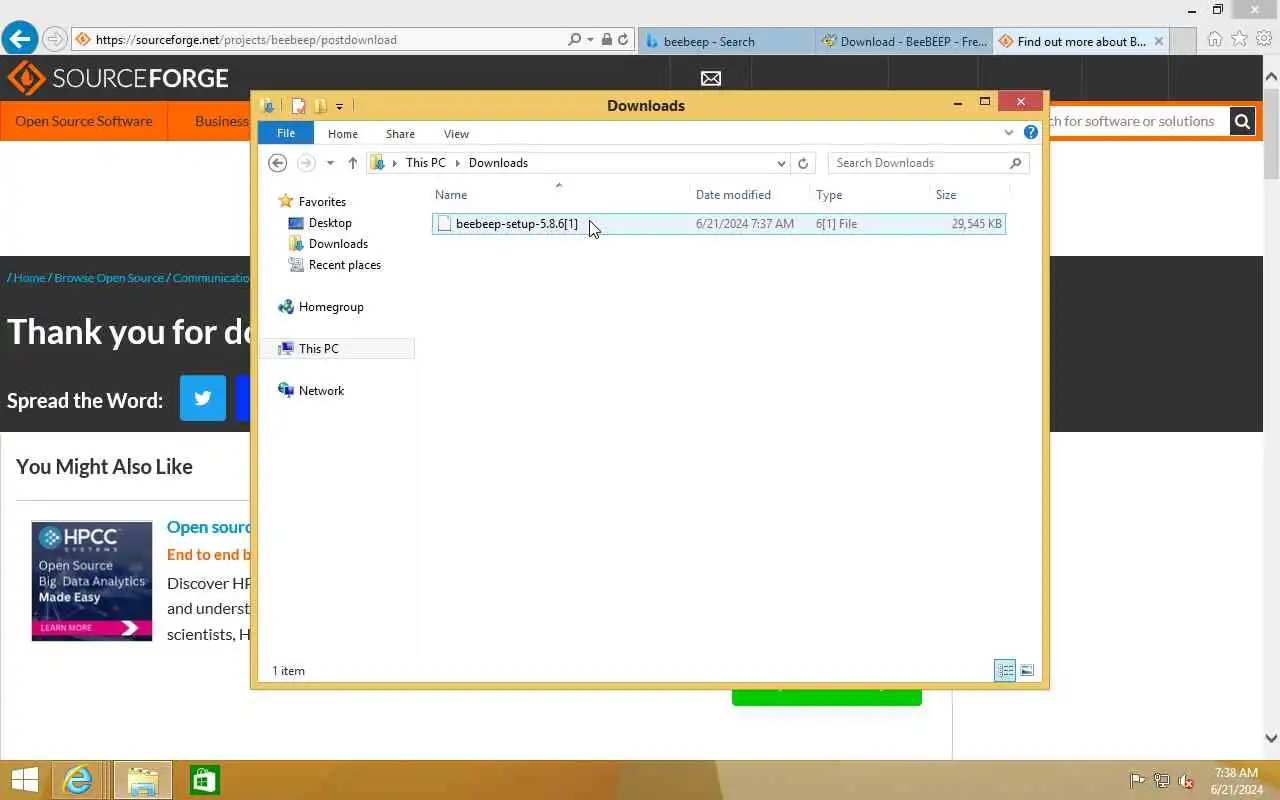
Task: Click Home breadcrumb link on SourceForge
Action: [x=29, y=278]
